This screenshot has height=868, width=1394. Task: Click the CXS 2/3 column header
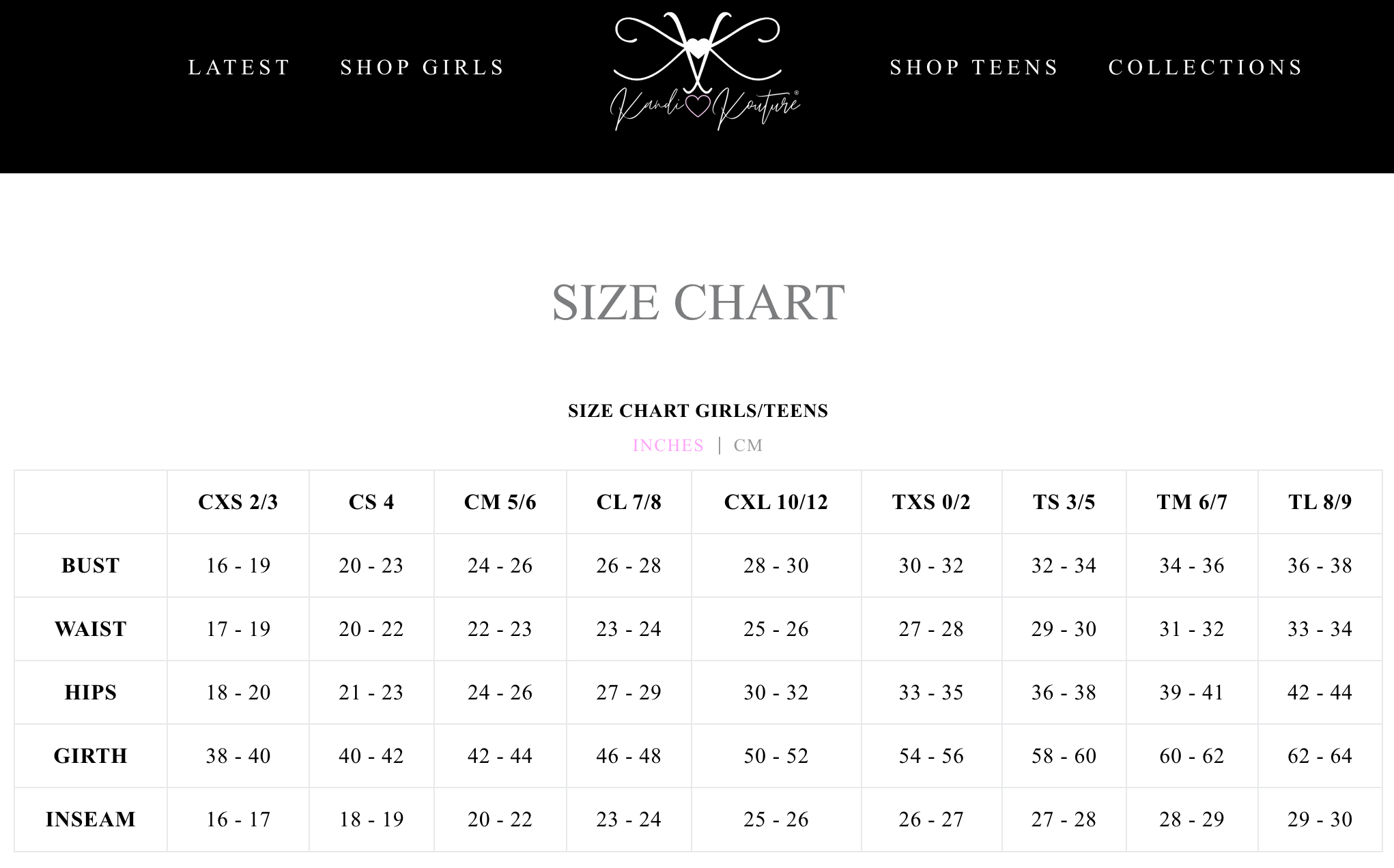[x=238, y=502]
